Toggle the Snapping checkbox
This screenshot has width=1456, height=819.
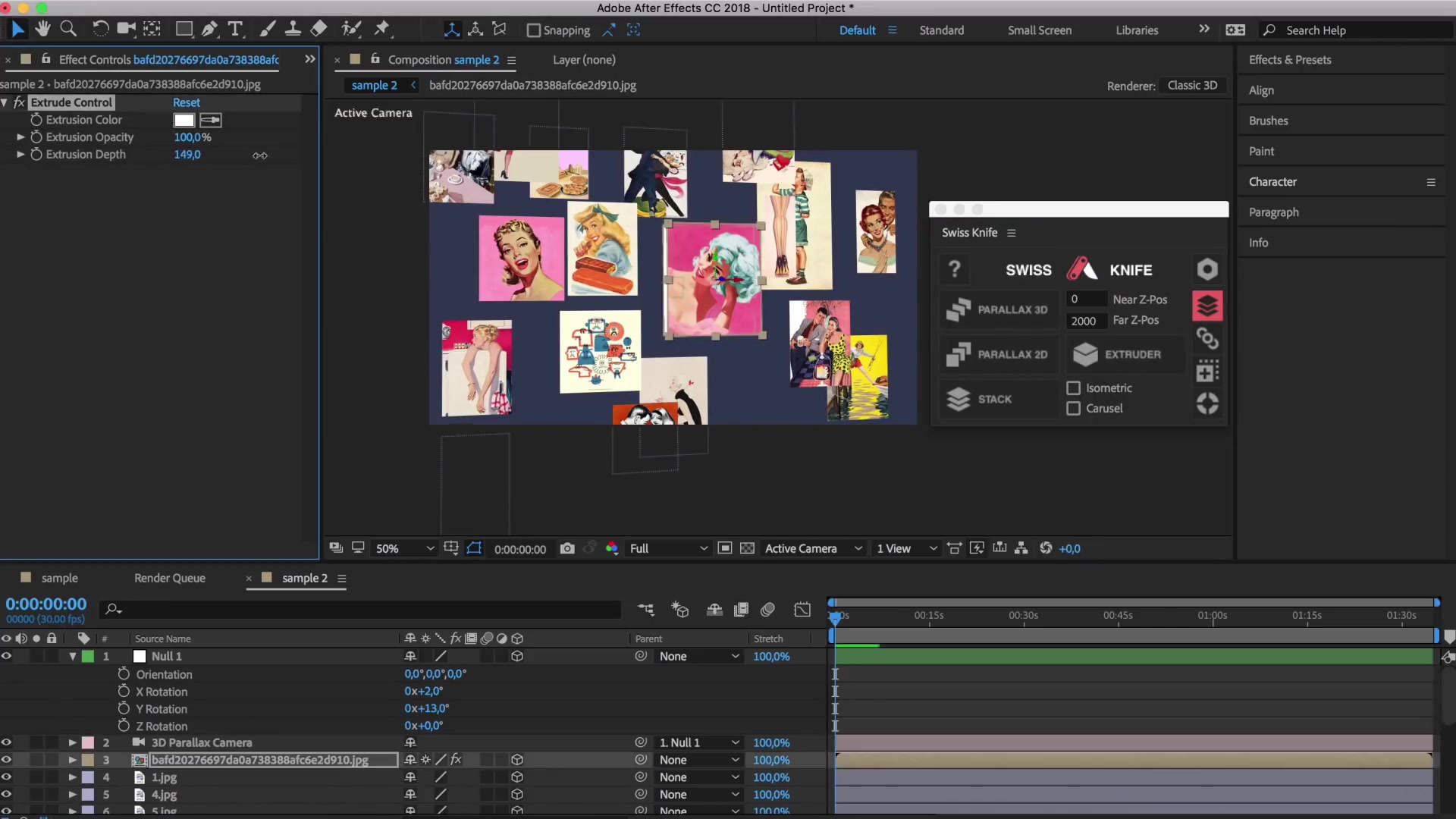click(x=534, y=30)
